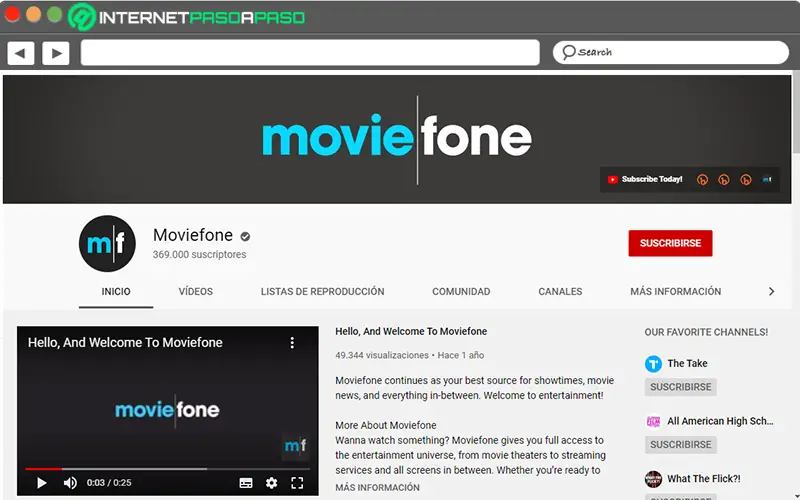Click the YouTube icon on banner
Viewport: 800px width, 500px height.
[612, 179]
